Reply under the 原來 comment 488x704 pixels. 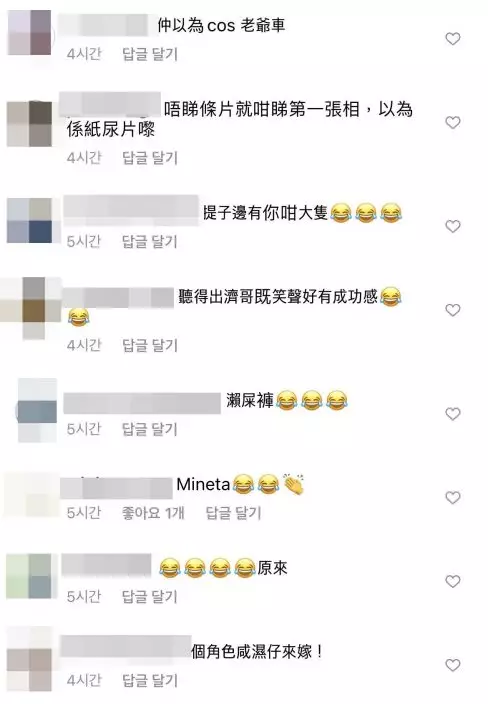click(x=150, y=597)
